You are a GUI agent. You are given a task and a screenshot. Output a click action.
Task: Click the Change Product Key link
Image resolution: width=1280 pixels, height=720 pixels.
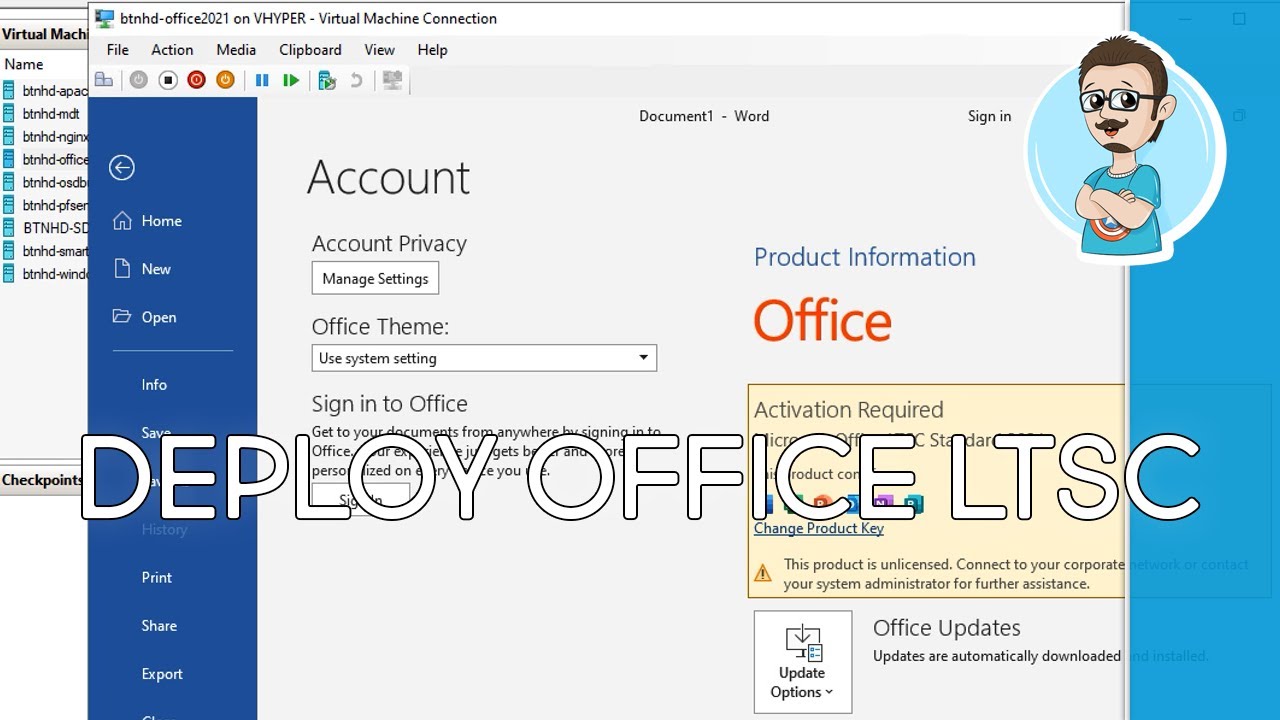click(x=819, y=528)
